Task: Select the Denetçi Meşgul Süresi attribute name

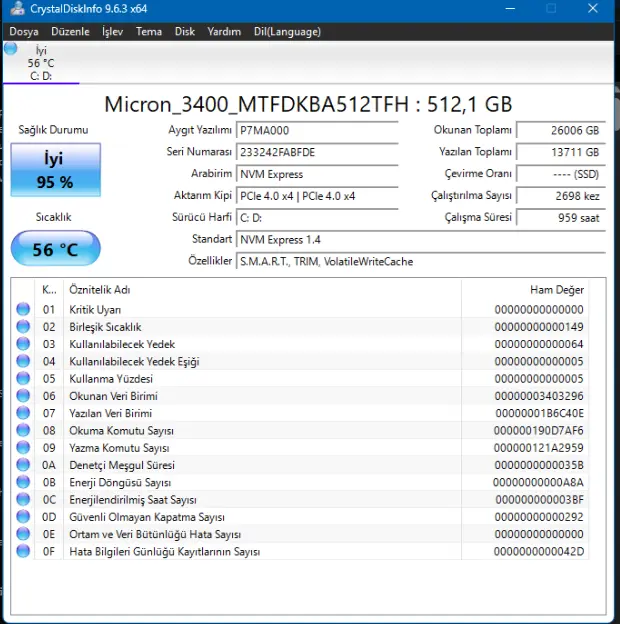Action: [122, 465]
